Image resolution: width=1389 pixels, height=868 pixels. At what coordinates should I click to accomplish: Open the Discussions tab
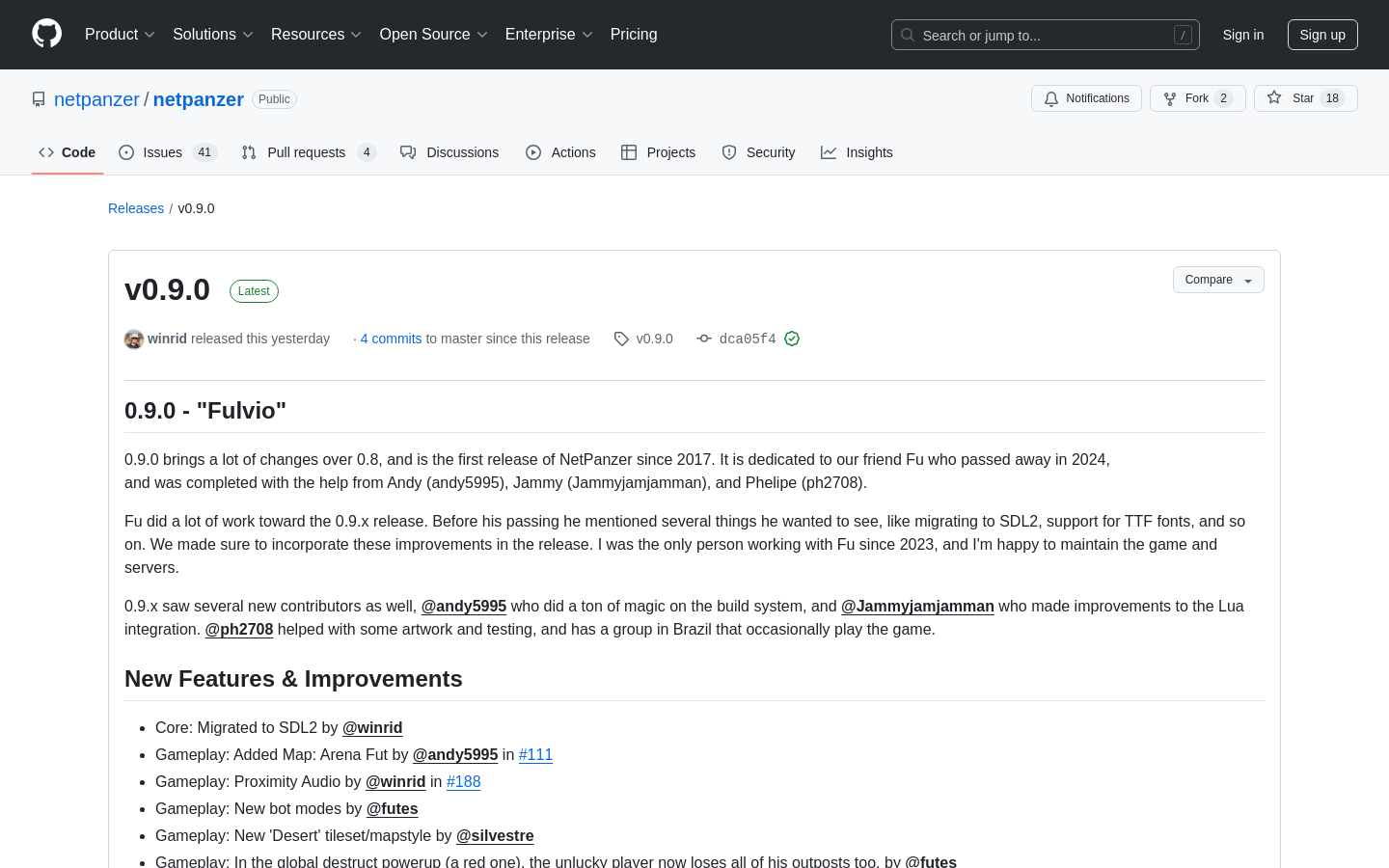point(449,152)
